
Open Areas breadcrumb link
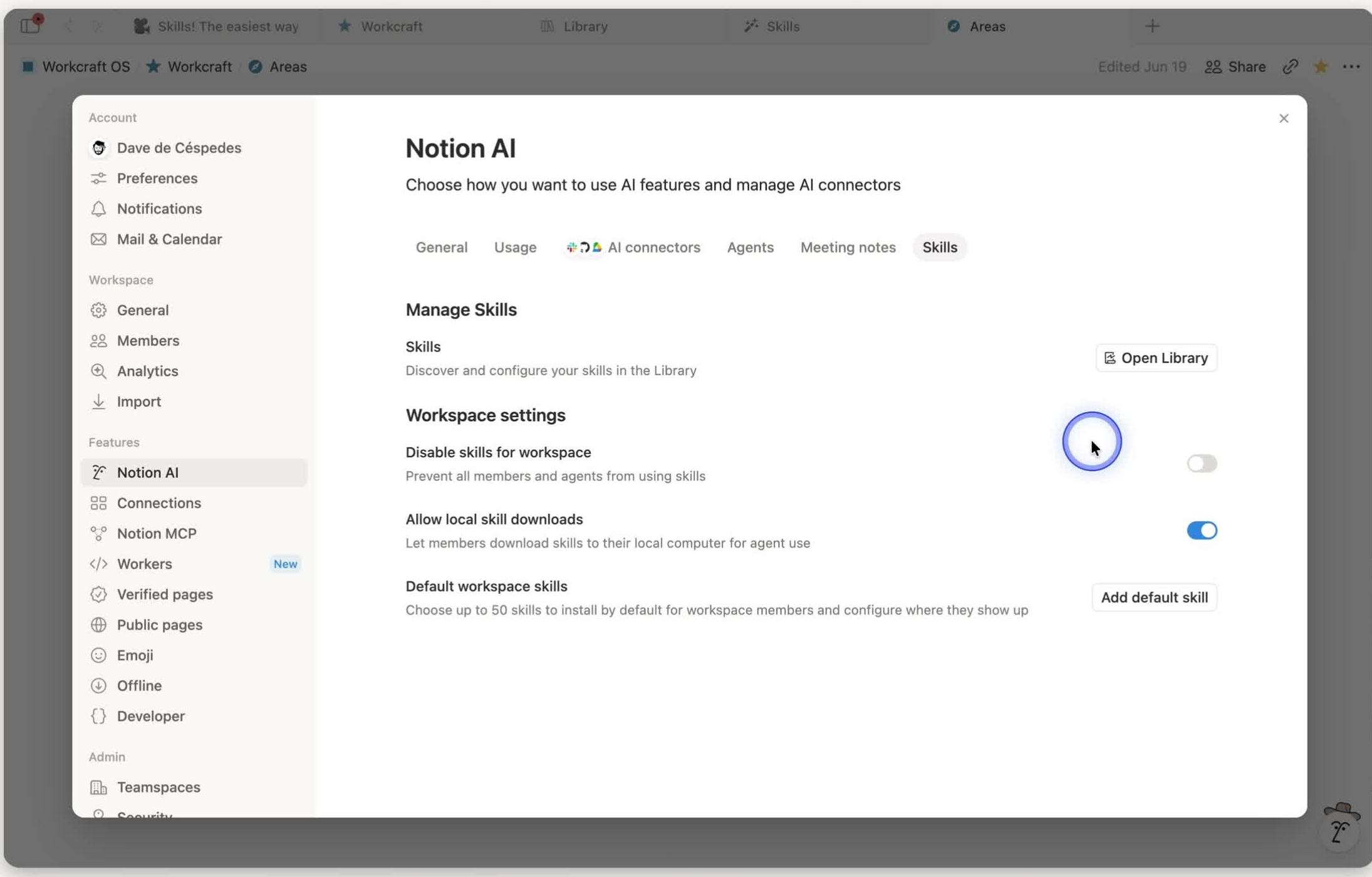278,66
